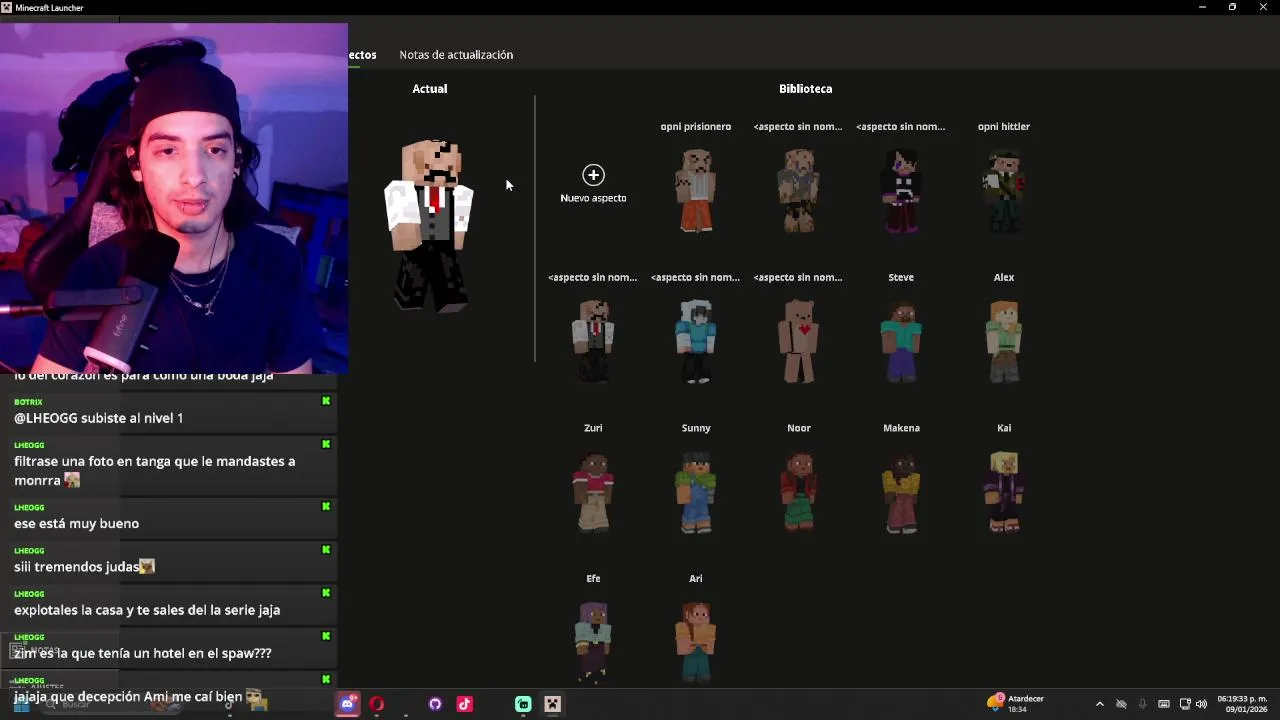This screenshot has width=1280, height=720.
Task: Select unnamed skin wearing blue hoodie
Action: pyautogui.click(x=696, y=341)
